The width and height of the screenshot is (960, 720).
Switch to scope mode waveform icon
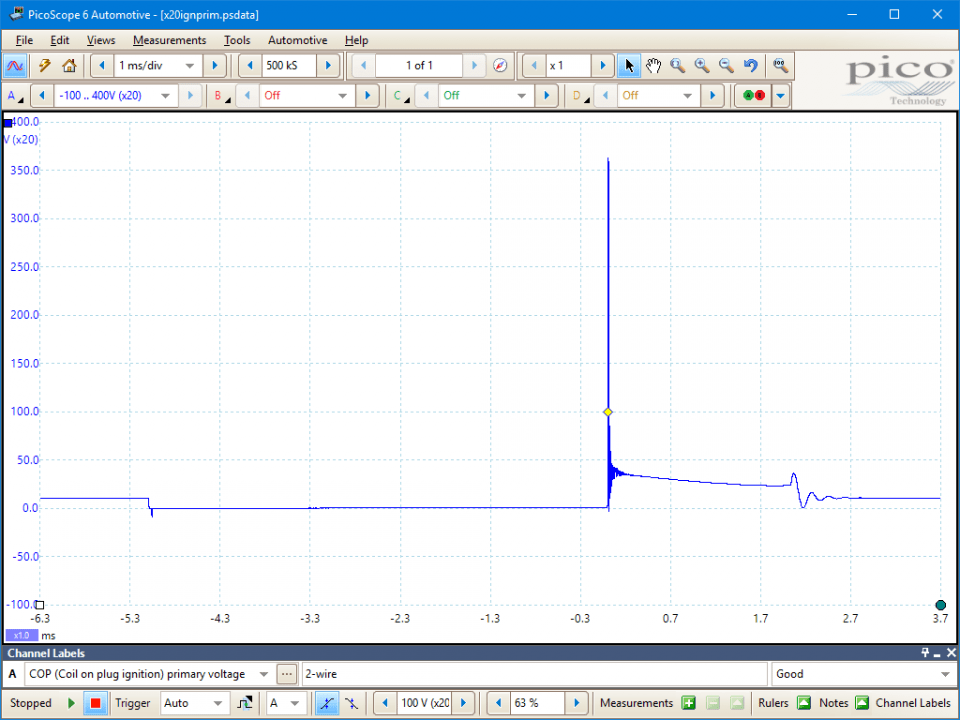pyautogui.click(x=15, y=66)
